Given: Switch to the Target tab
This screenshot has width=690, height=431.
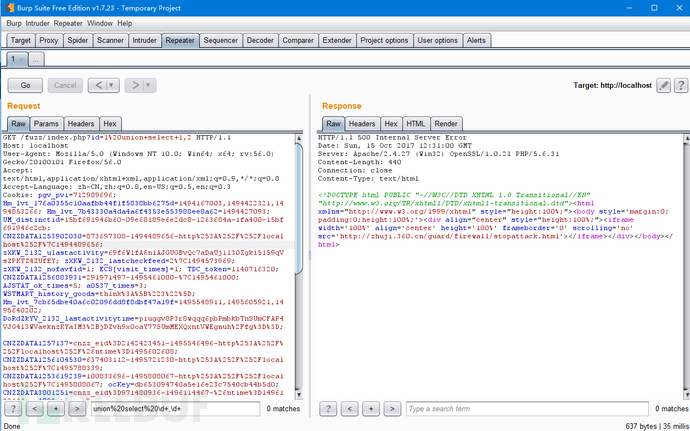Looking at the screenshot, I should [21, 41].
